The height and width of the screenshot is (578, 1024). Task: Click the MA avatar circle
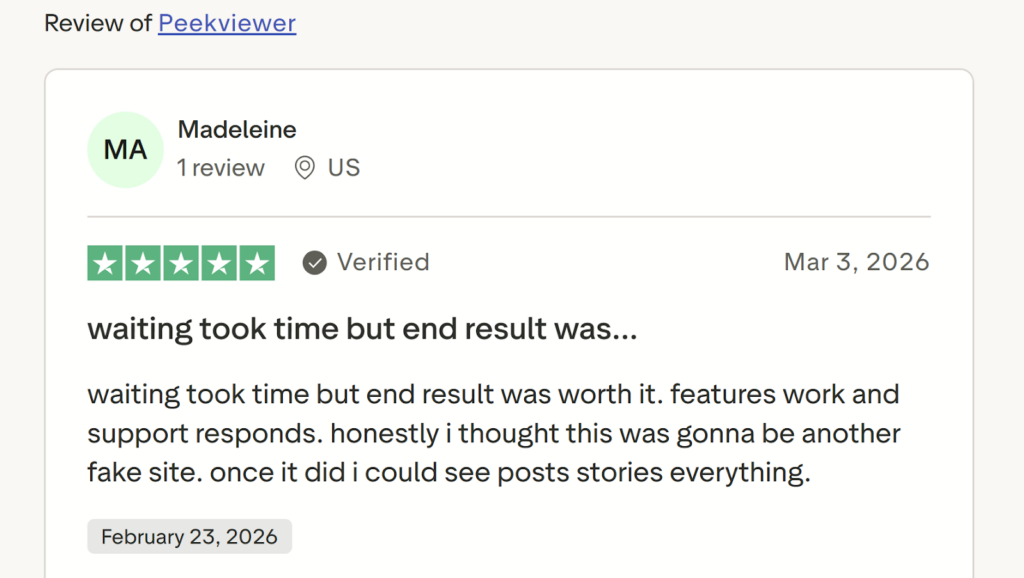point(125,149)
